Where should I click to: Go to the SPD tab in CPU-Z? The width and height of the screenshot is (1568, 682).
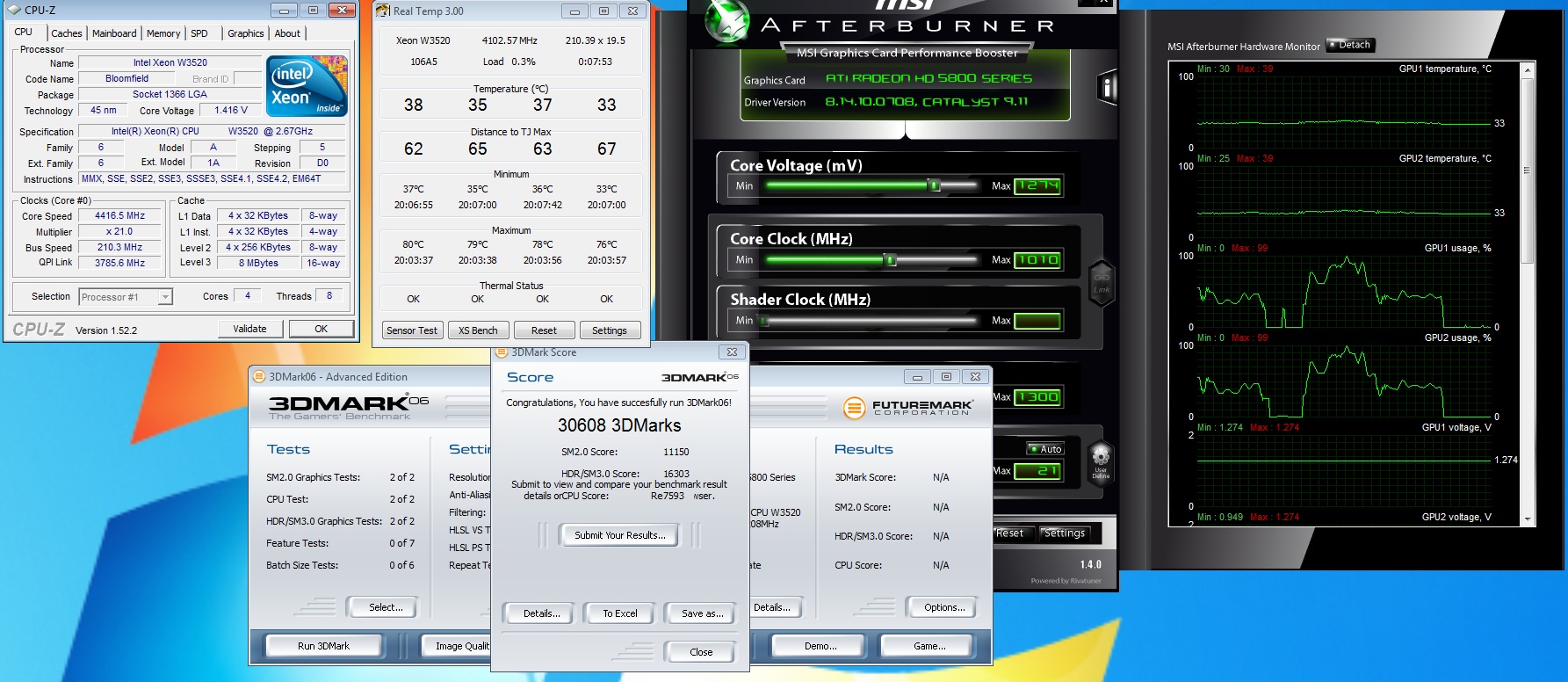[199, 33]
